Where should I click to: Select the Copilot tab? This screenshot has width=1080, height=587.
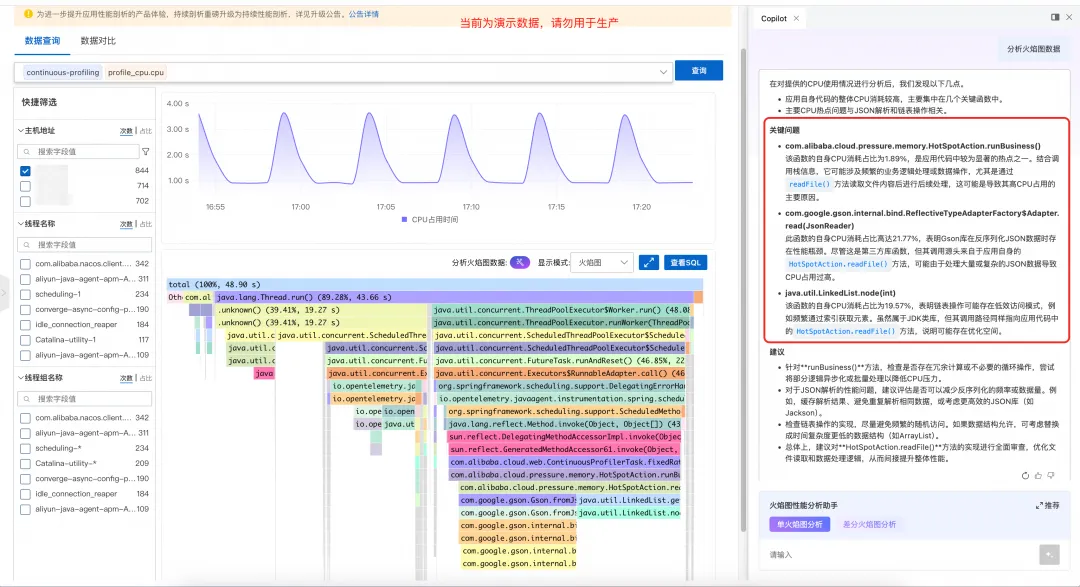pyautogui.click(x=773, y=19)
